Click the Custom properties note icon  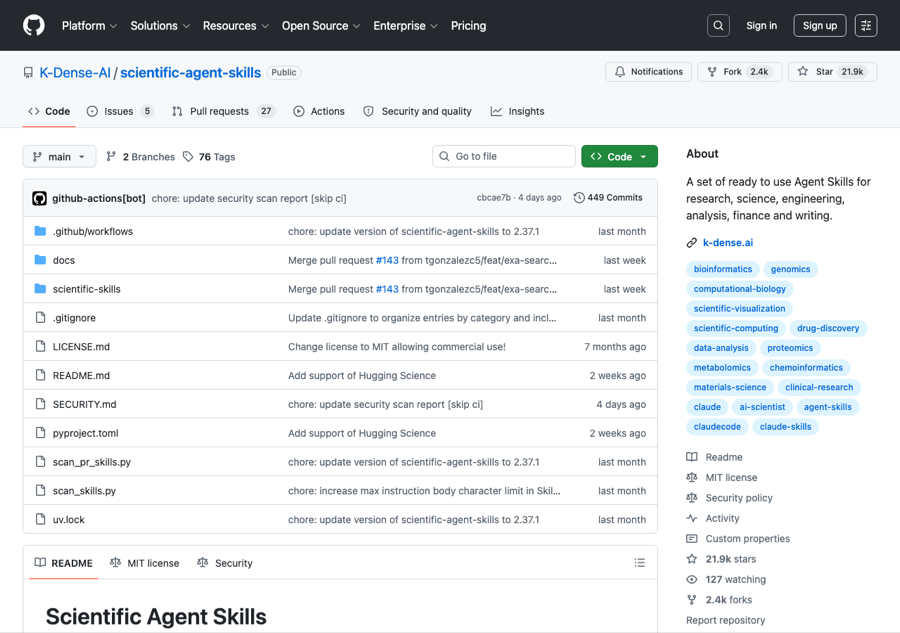pos(692,538)
